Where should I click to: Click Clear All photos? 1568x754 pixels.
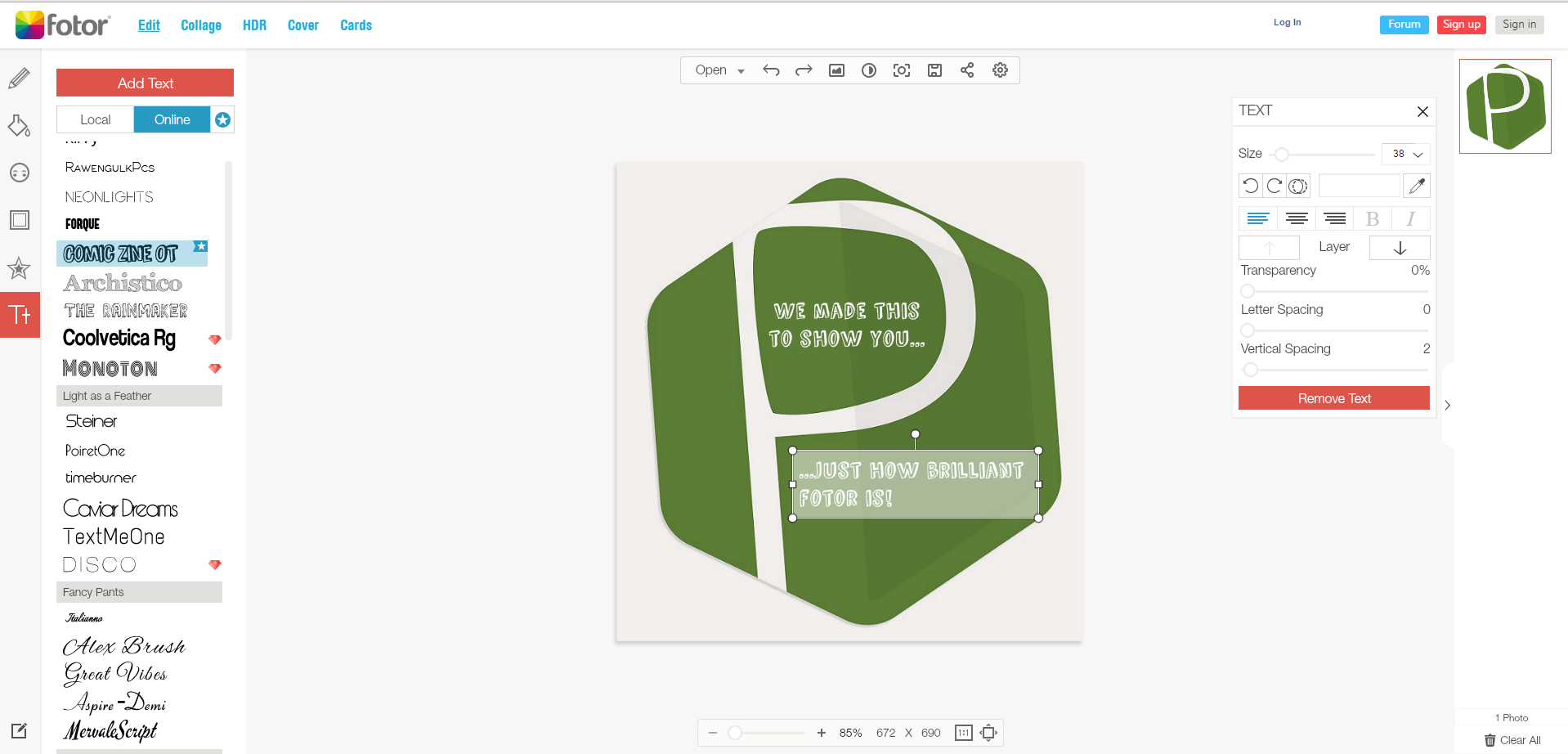click(1512, 740)
